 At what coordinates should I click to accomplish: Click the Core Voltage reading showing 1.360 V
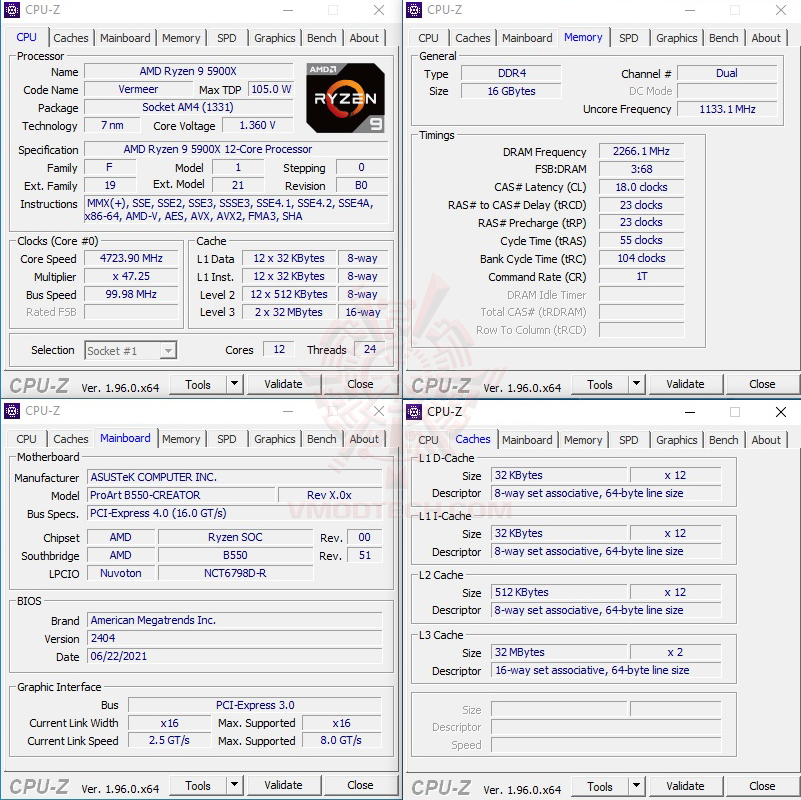click(256, 125)
